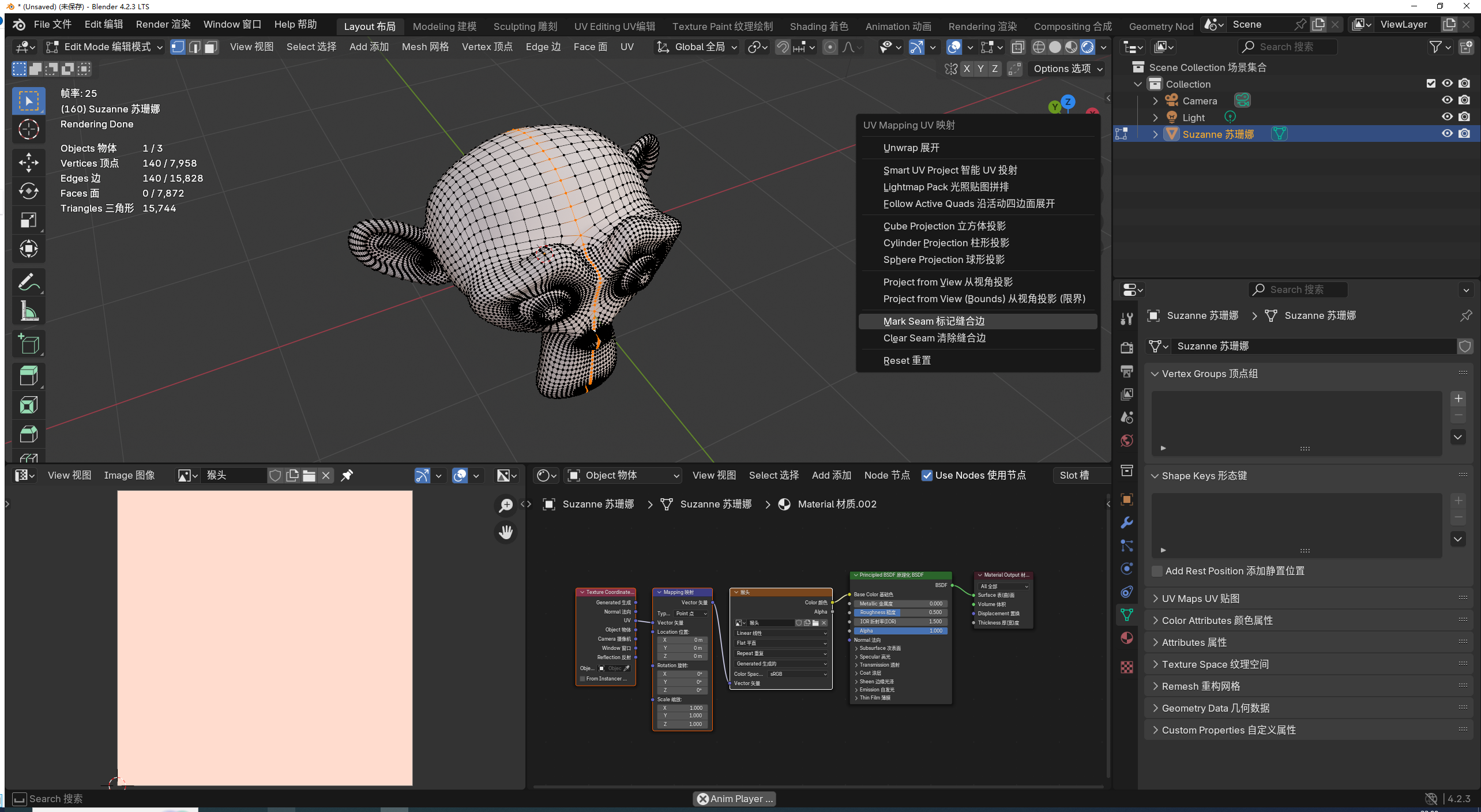
Task: Click Anim Player button in status bar
Action: (735, 799)
